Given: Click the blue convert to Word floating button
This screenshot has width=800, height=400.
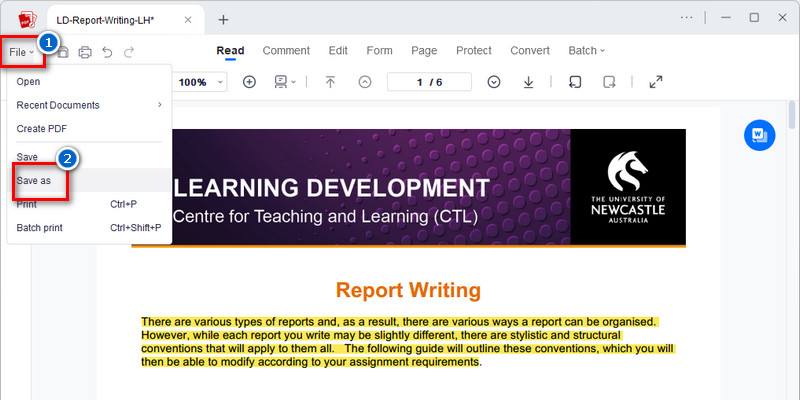Looking at the screenshot, I should [759, 135].
